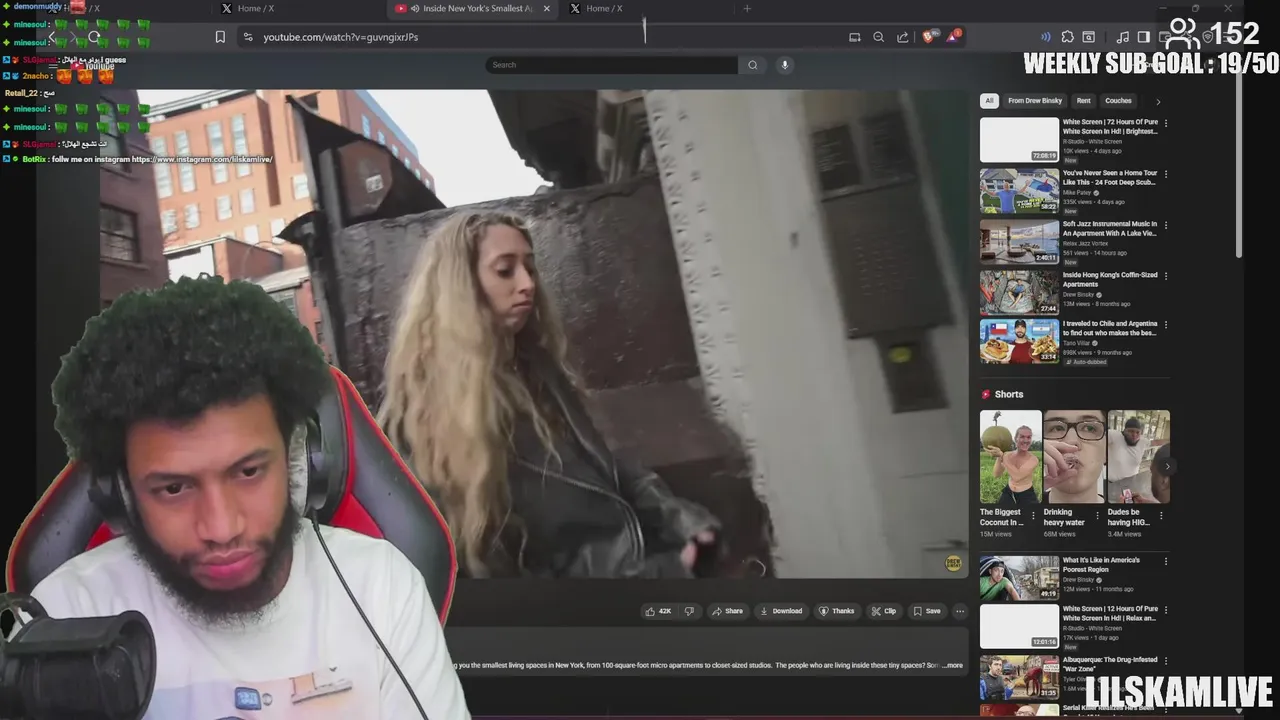
Task: Open the Drinking heavy water short thumbnail
Action: 1074,457
